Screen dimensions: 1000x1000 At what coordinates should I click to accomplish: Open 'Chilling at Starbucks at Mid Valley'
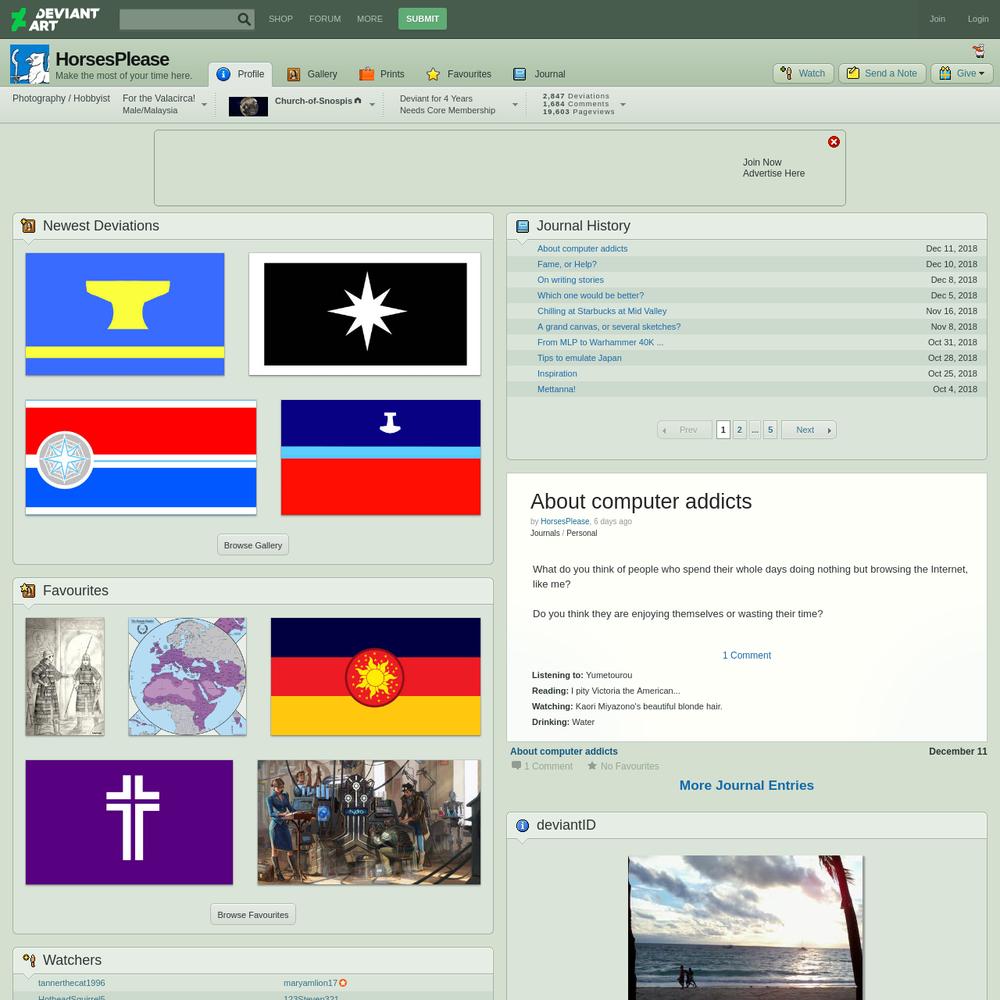[601, 311]
